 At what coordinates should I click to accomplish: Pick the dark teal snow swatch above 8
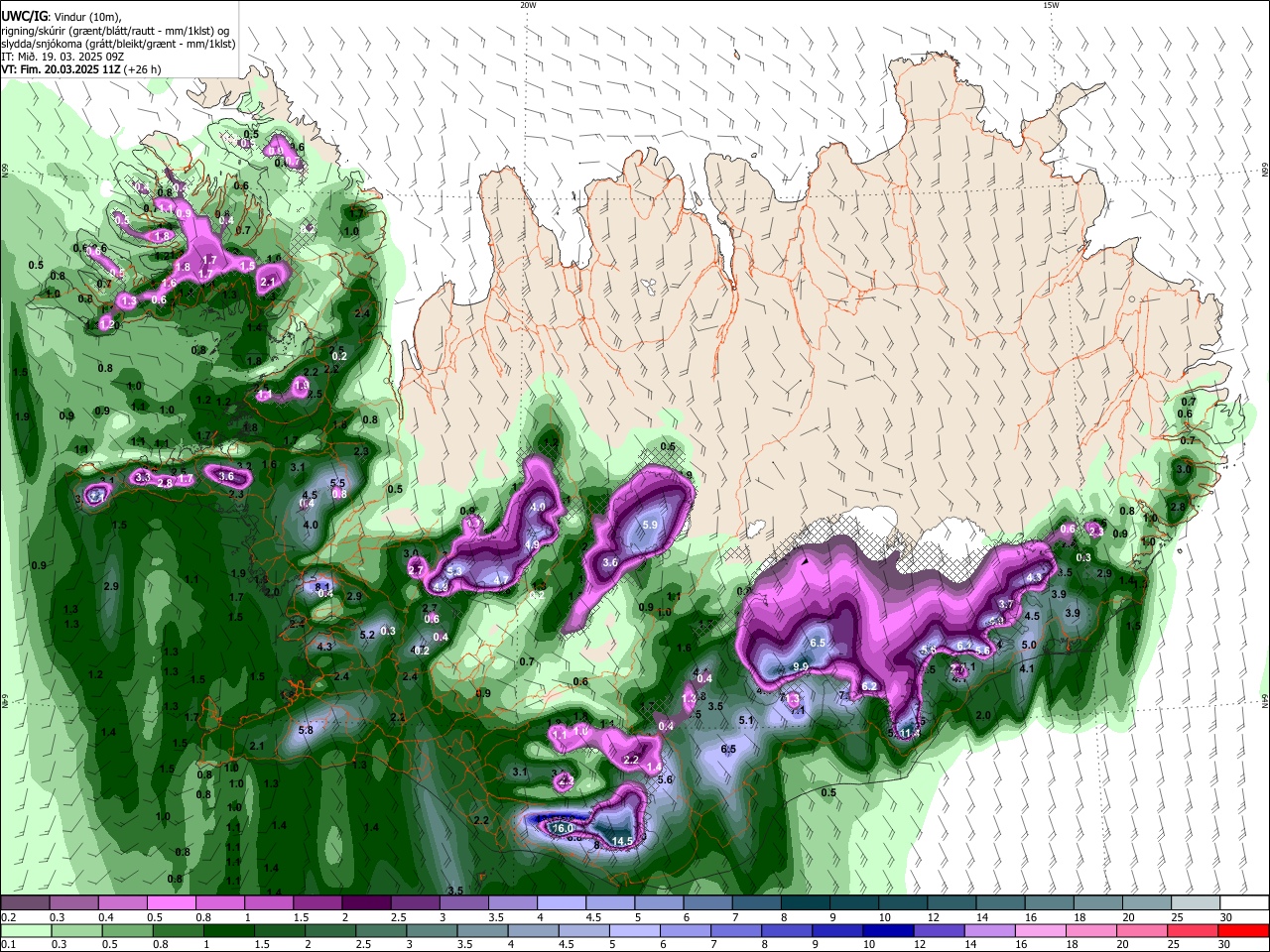[805, 903]
